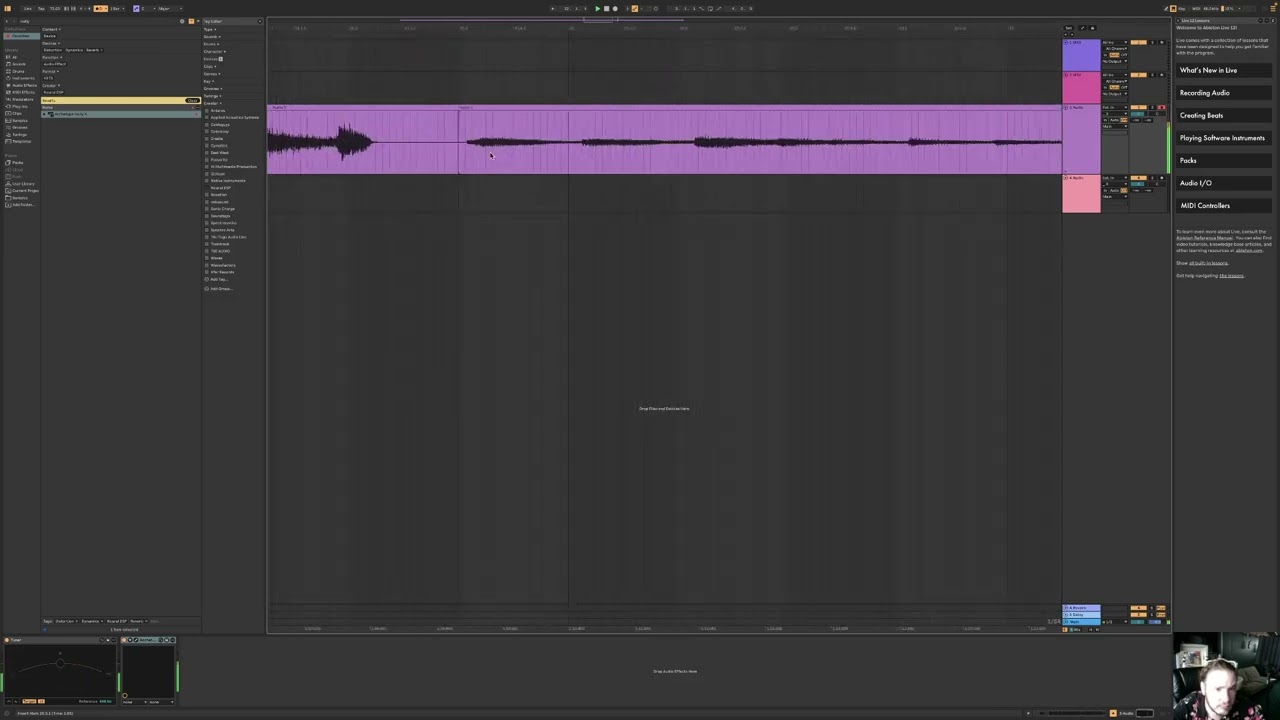Click Add Tag in Tag Editor
The image size is (1280, 720).
[x=217, y=280]
